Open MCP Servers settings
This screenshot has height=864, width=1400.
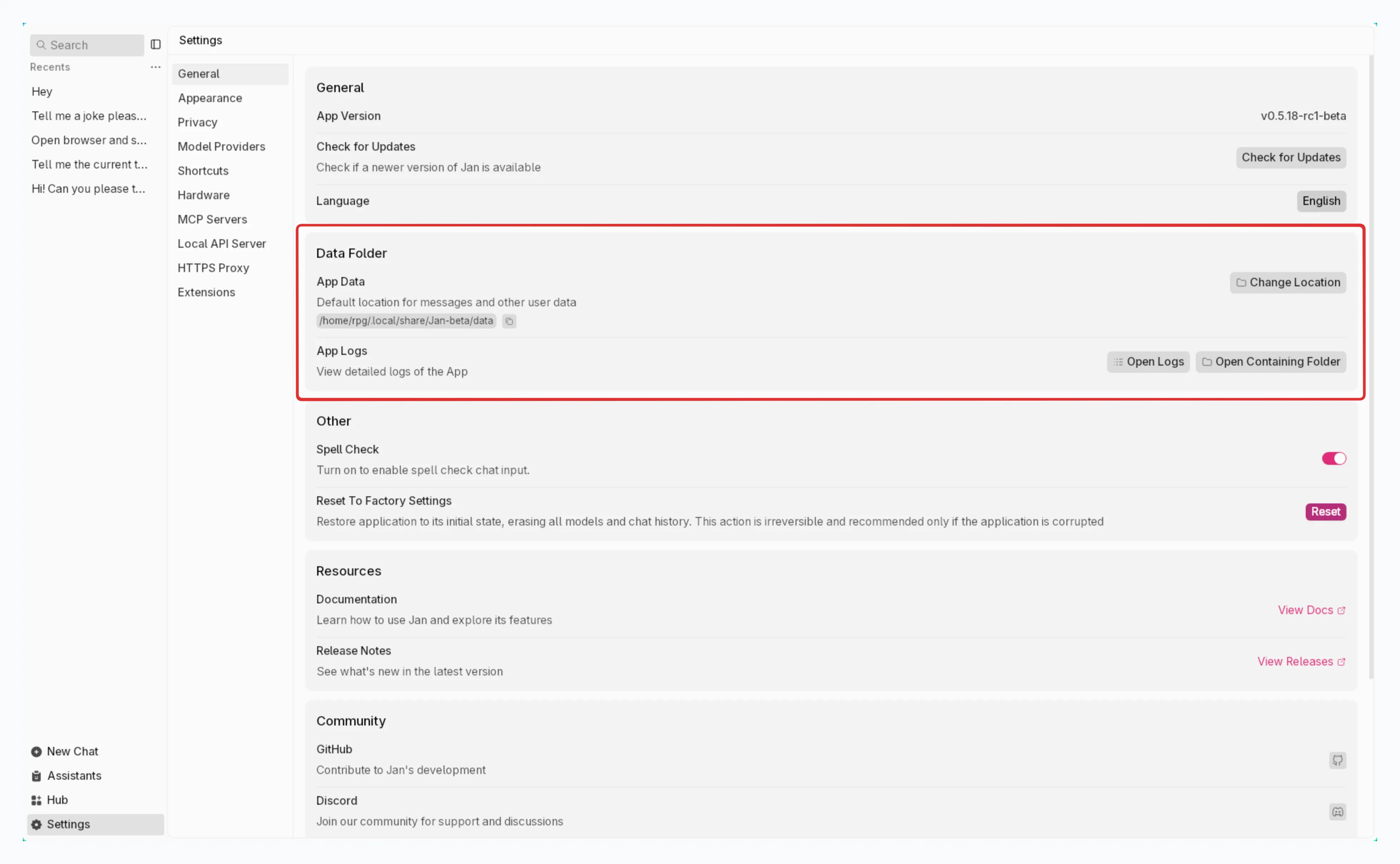pyautogui.click(x=212, y=219)
